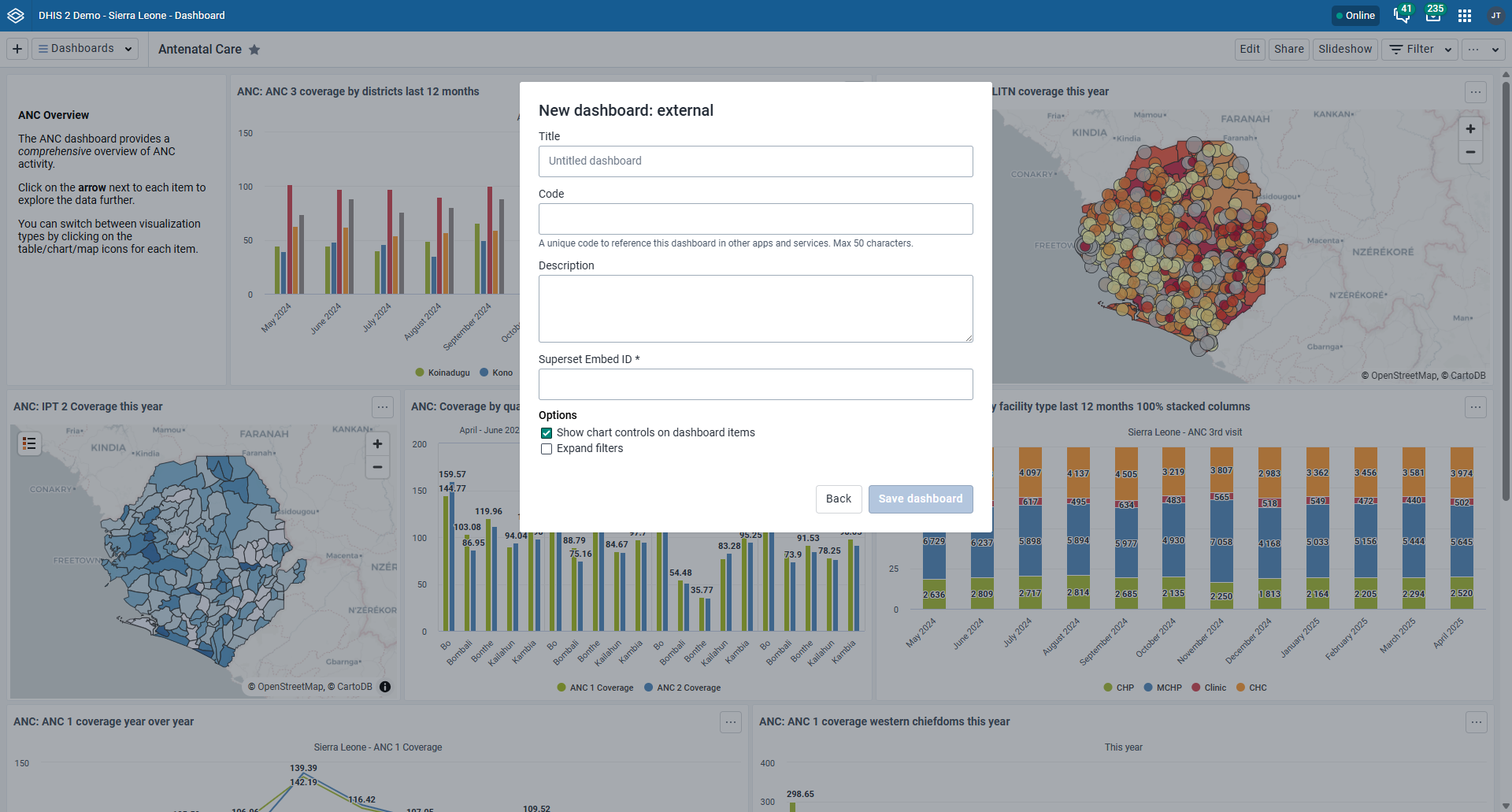Open options menu for western chiefdoms chart
1512x812 pixels.
click(x=1477, y=722)
